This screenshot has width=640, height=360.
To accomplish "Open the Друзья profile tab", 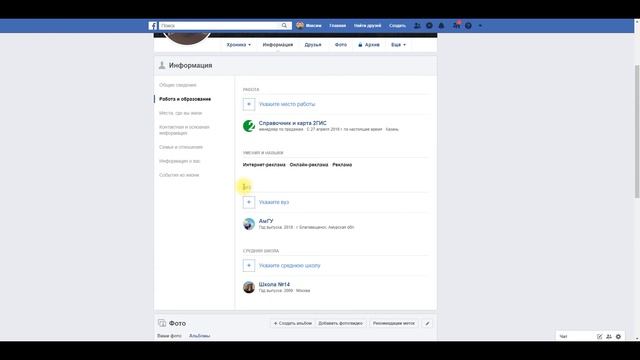I will pyautogui.click(x=313, y=45).
